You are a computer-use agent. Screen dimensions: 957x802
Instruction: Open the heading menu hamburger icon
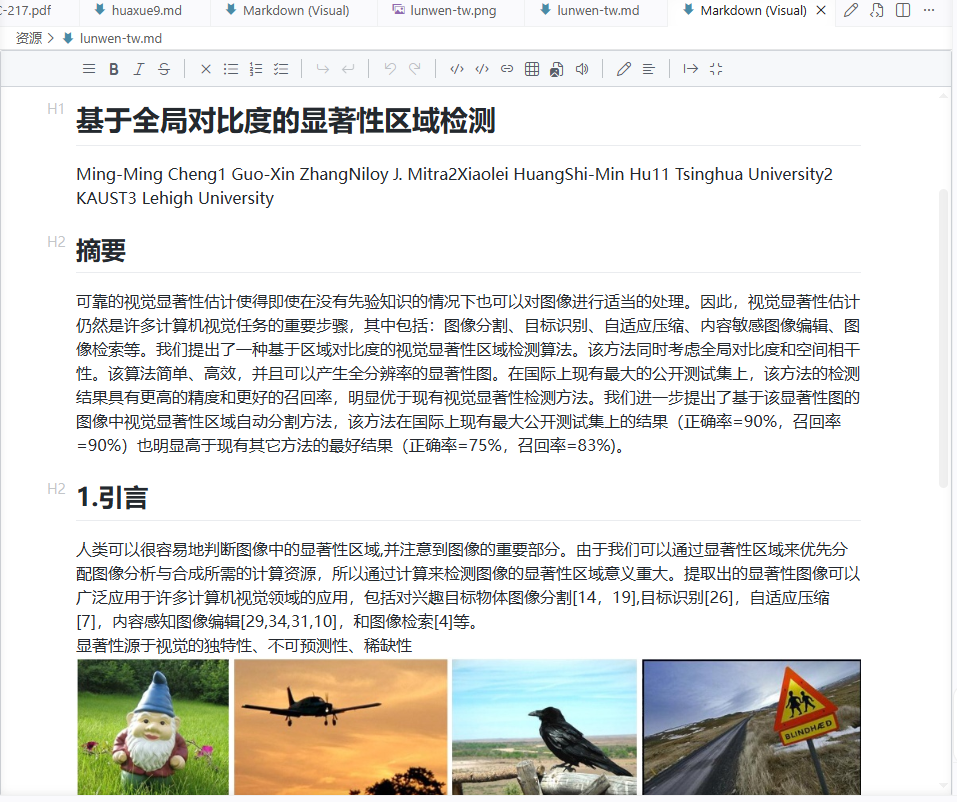point(88,69)
